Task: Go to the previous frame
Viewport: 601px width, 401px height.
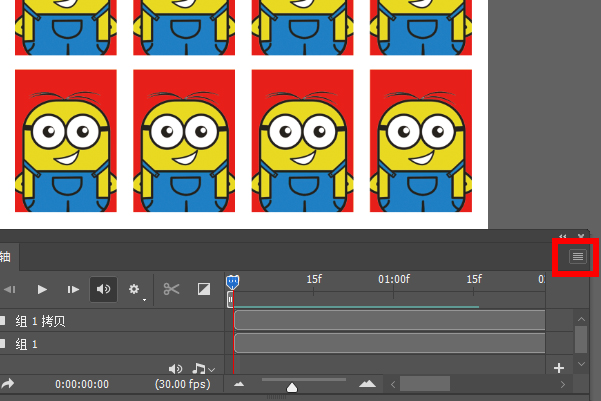Action: [10, 289]
